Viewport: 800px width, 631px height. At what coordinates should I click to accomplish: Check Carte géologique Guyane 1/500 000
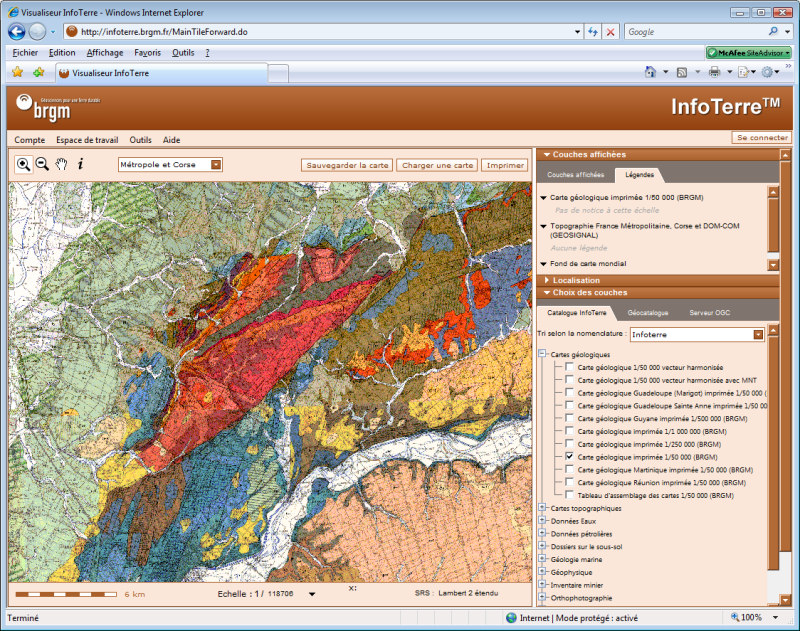click(x=569, y=418)
